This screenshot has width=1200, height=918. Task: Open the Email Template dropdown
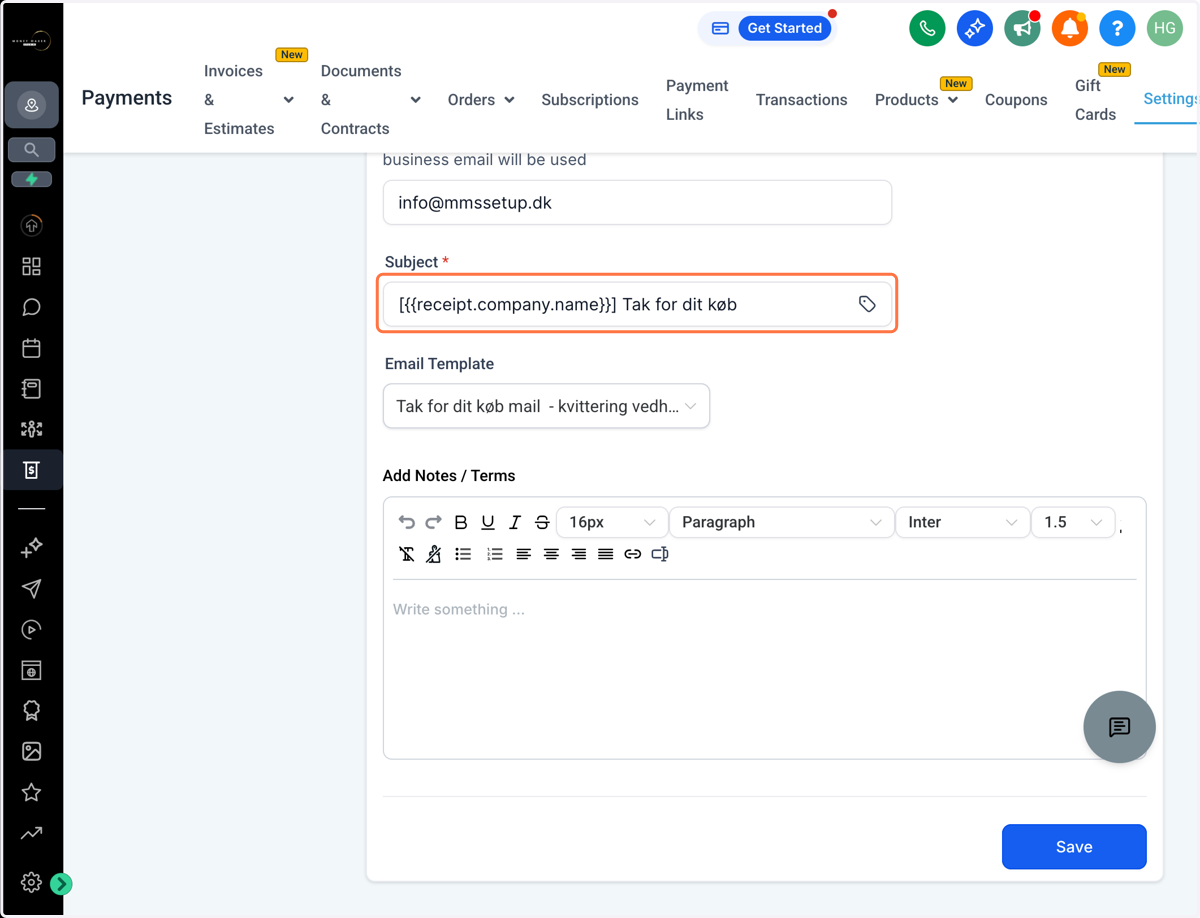pyautogui.click(x=546, y=406)
